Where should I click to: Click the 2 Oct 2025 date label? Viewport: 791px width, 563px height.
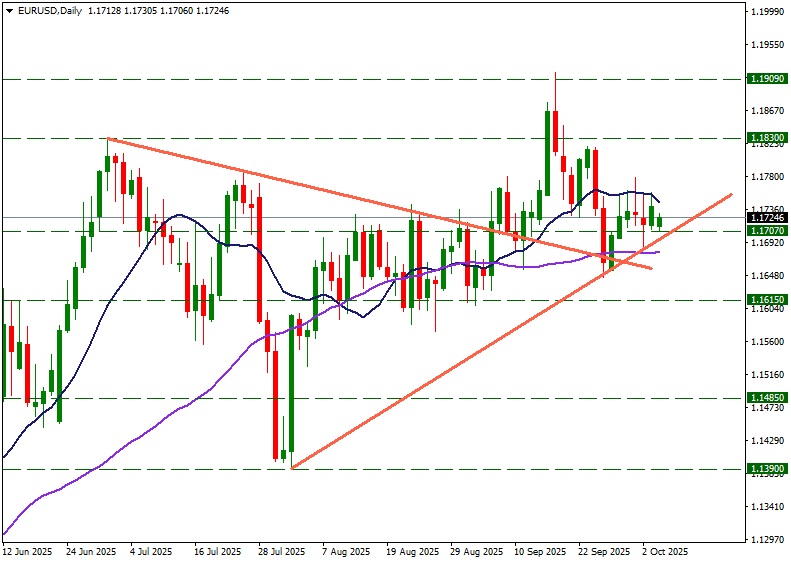coord(664,552)
